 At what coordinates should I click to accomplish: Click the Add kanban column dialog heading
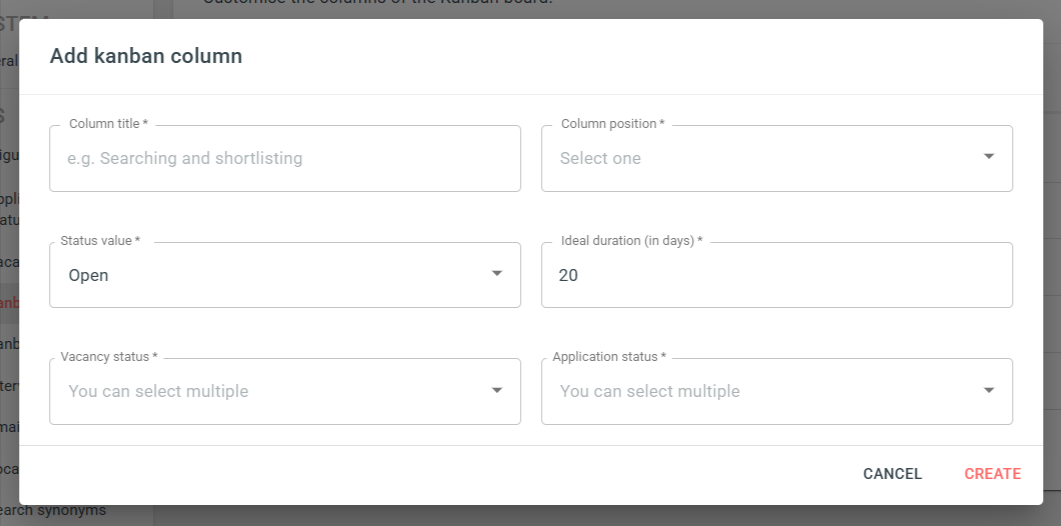pyautogui.click(x=146, y=56)
